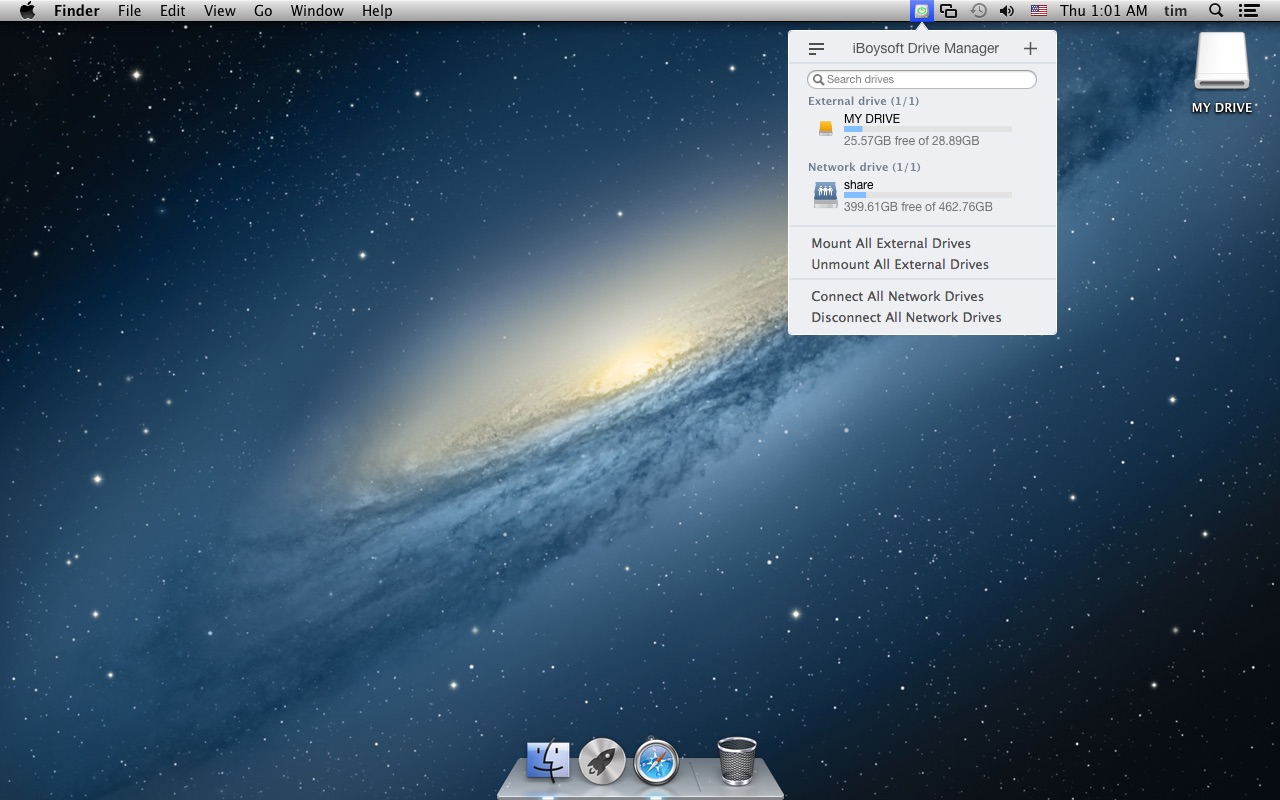Open Launchpad rocket icon in the Dock
The image size is (1280, 800).
(x=602, y=762)
